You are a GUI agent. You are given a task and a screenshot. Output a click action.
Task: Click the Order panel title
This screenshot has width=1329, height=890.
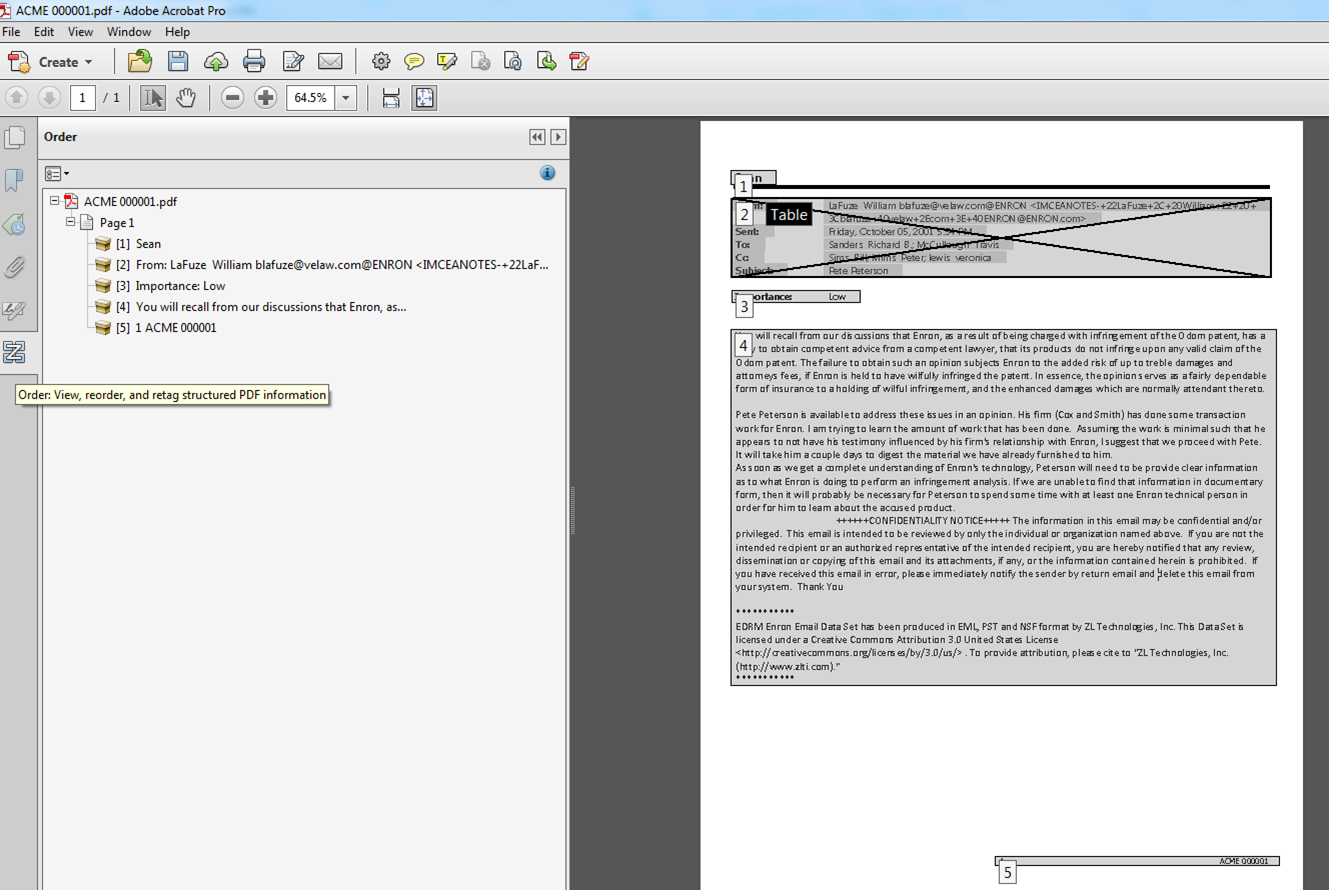pyautogui.click(x=60, y=137)
